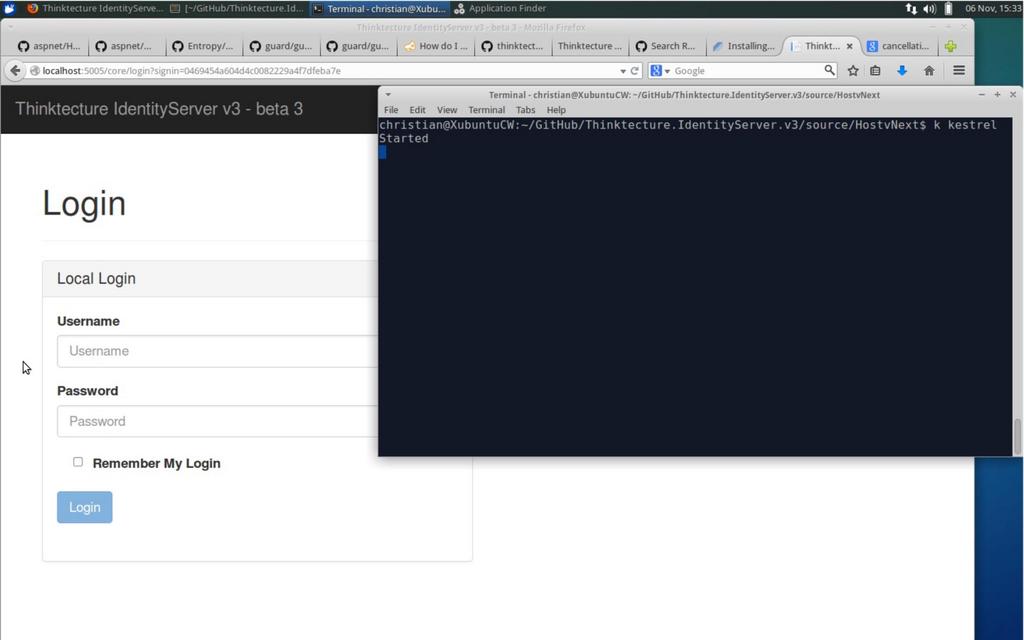The height and width of the screenshot is (640, 1024).
Task: Open the Terminal's Edit menu
Action: (417, 110)
